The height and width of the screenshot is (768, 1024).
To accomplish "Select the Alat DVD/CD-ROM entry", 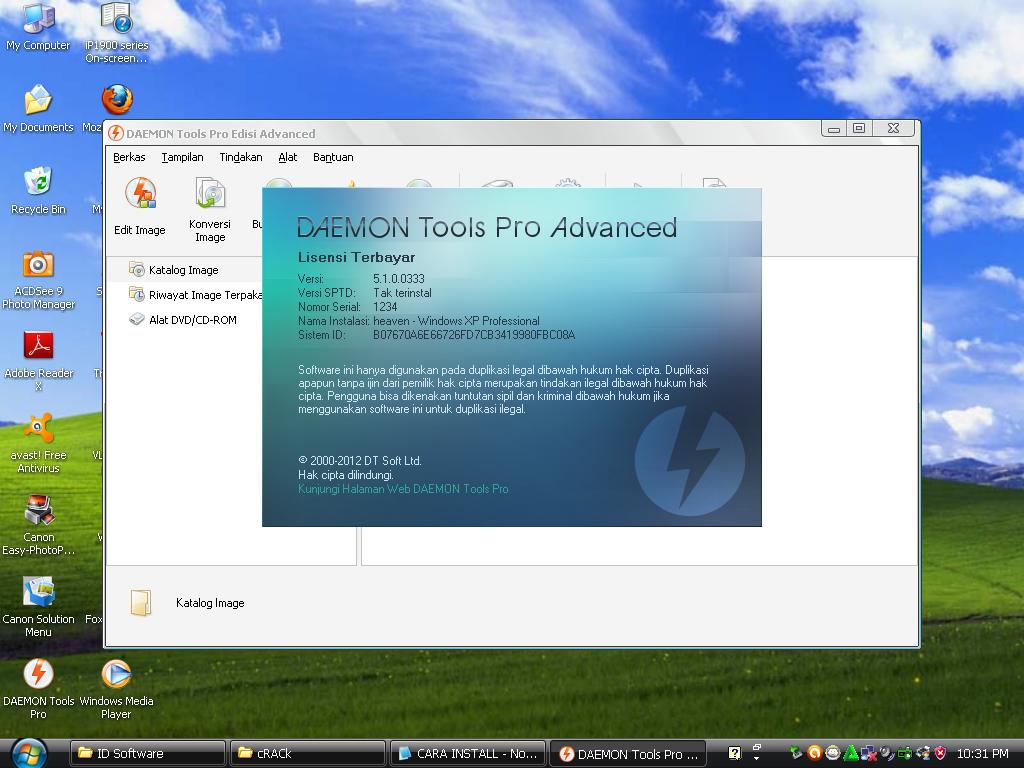I will point(188,319).
